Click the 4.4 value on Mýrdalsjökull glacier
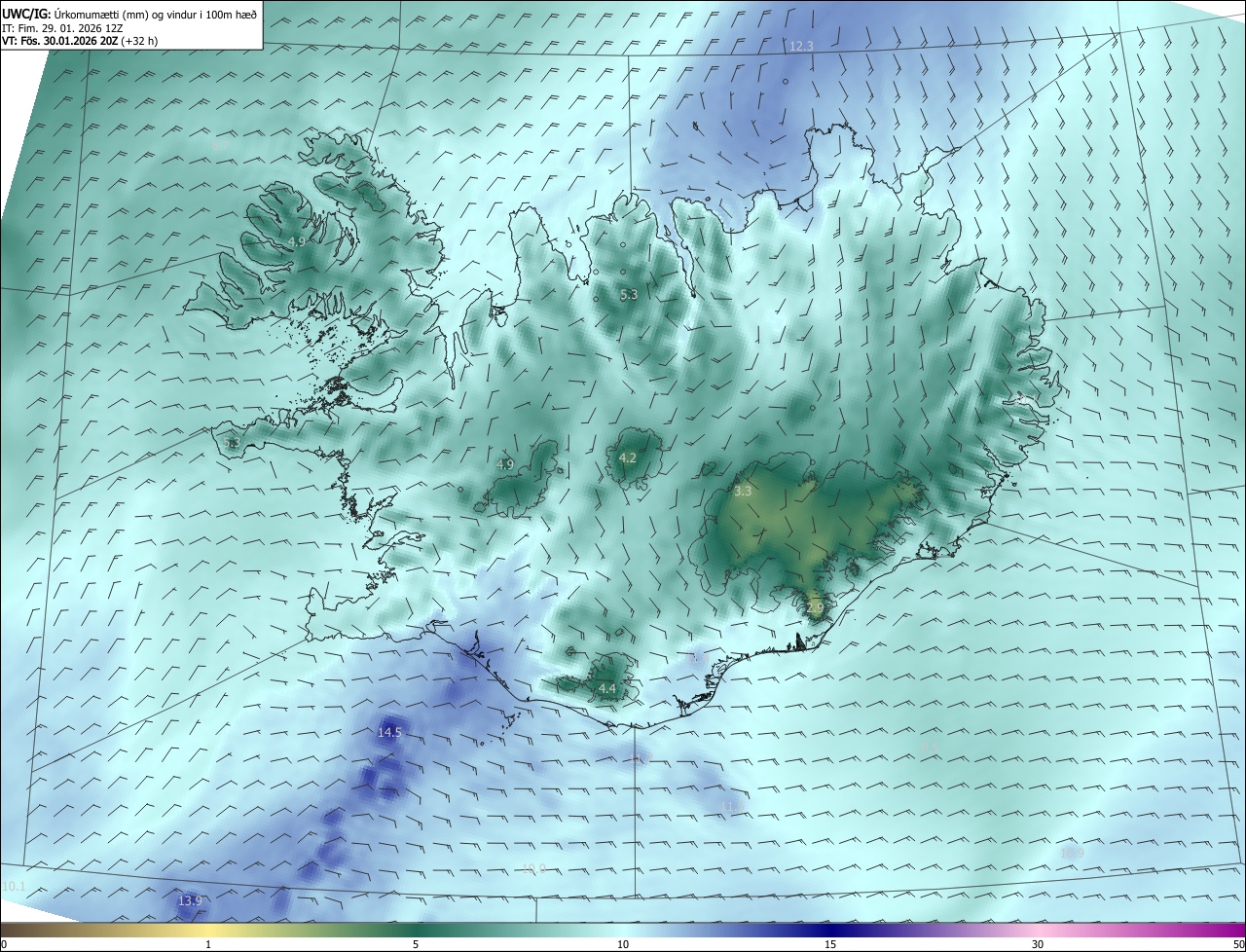 pyautogui.click(x=607, y=689)
